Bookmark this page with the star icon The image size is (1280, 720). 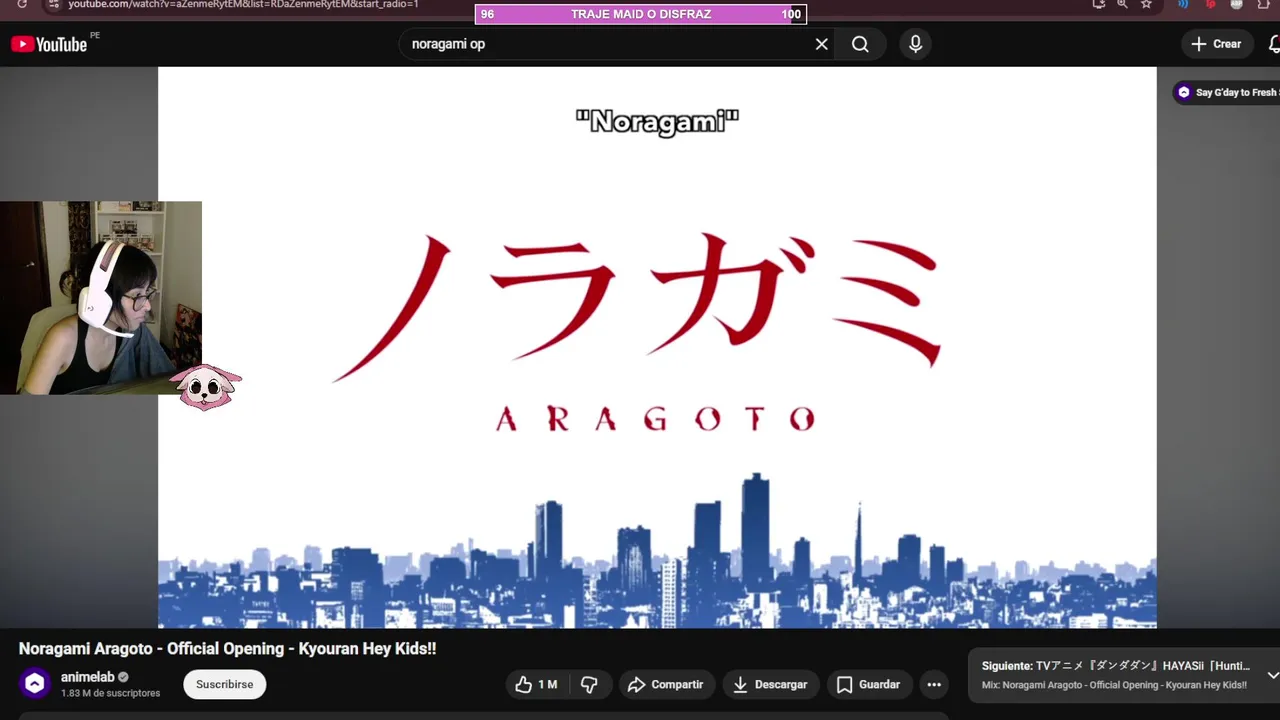coord(1146,4)
